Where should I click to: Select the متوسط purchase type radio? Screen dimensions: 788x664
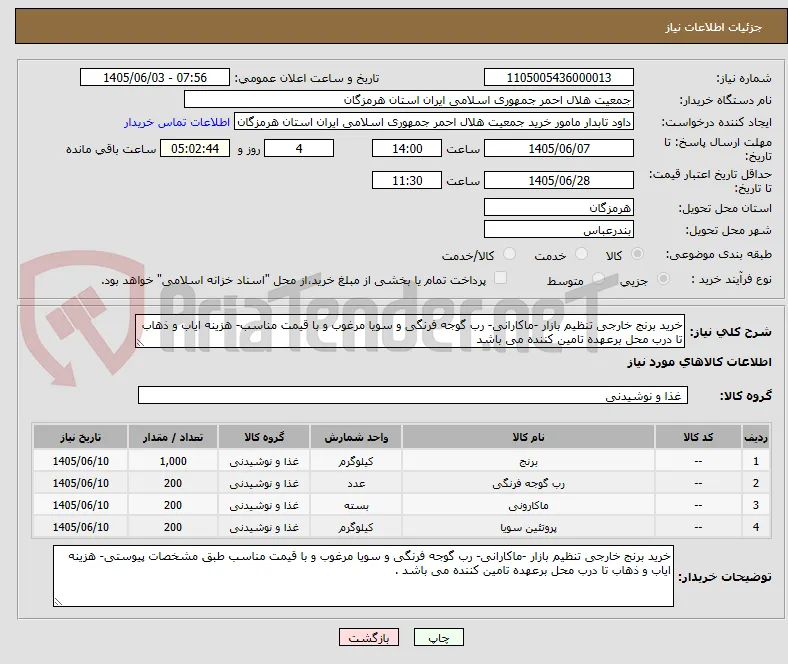pyautogui.click(x=598, y=278)
